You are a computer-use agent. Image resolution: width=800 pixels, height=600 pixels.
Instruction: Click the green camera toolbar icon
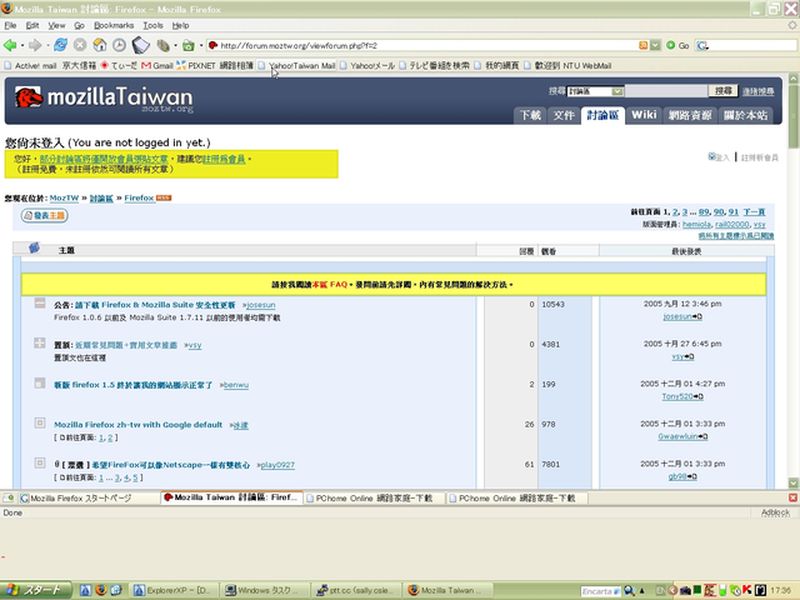tap(188, 45)
